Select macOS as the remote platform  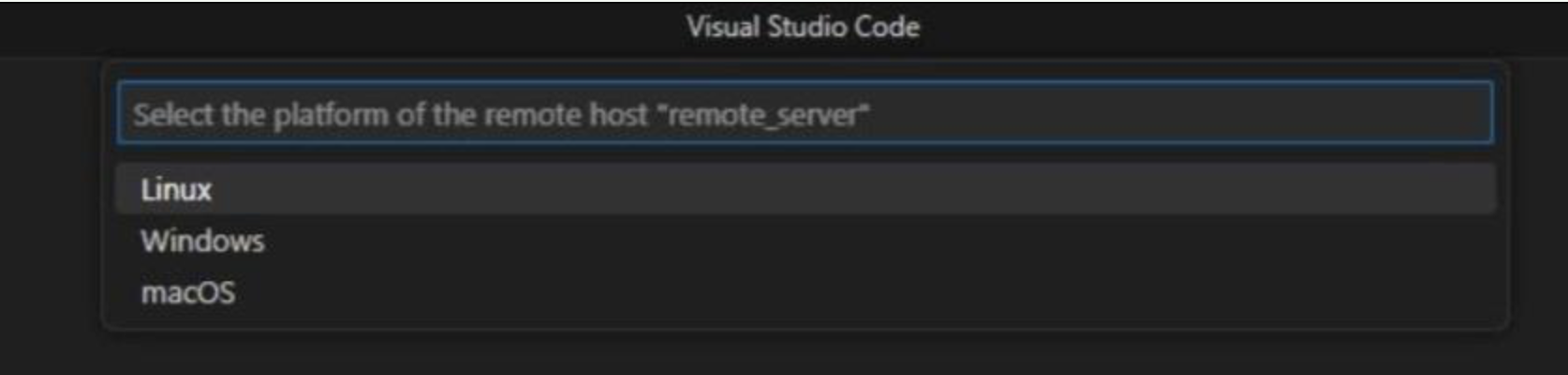click(188, 293)
